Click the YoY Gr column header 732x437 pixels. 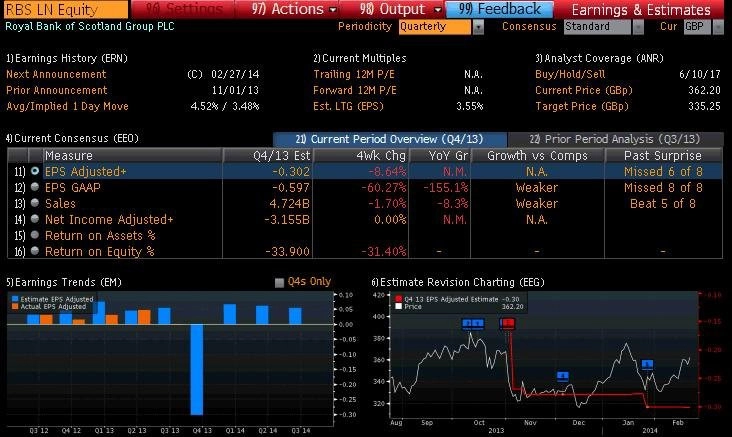pos(440,155)
